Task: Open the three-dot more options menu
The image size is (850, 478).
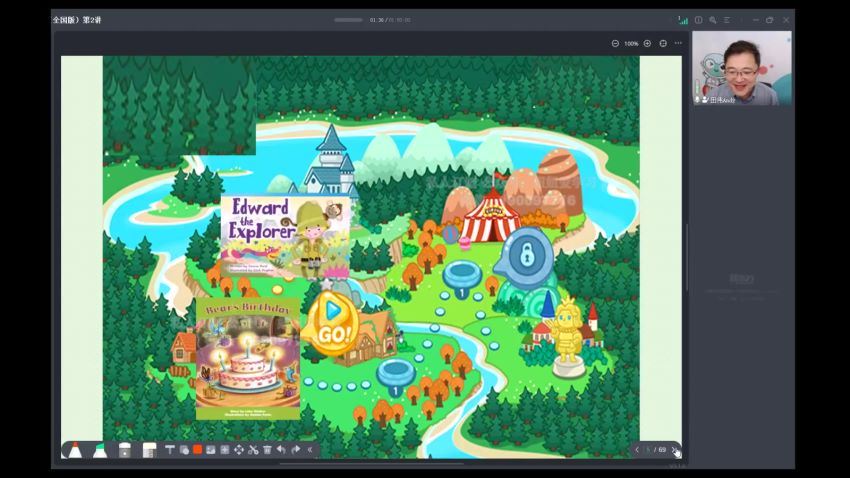Action: coord(678,43)
